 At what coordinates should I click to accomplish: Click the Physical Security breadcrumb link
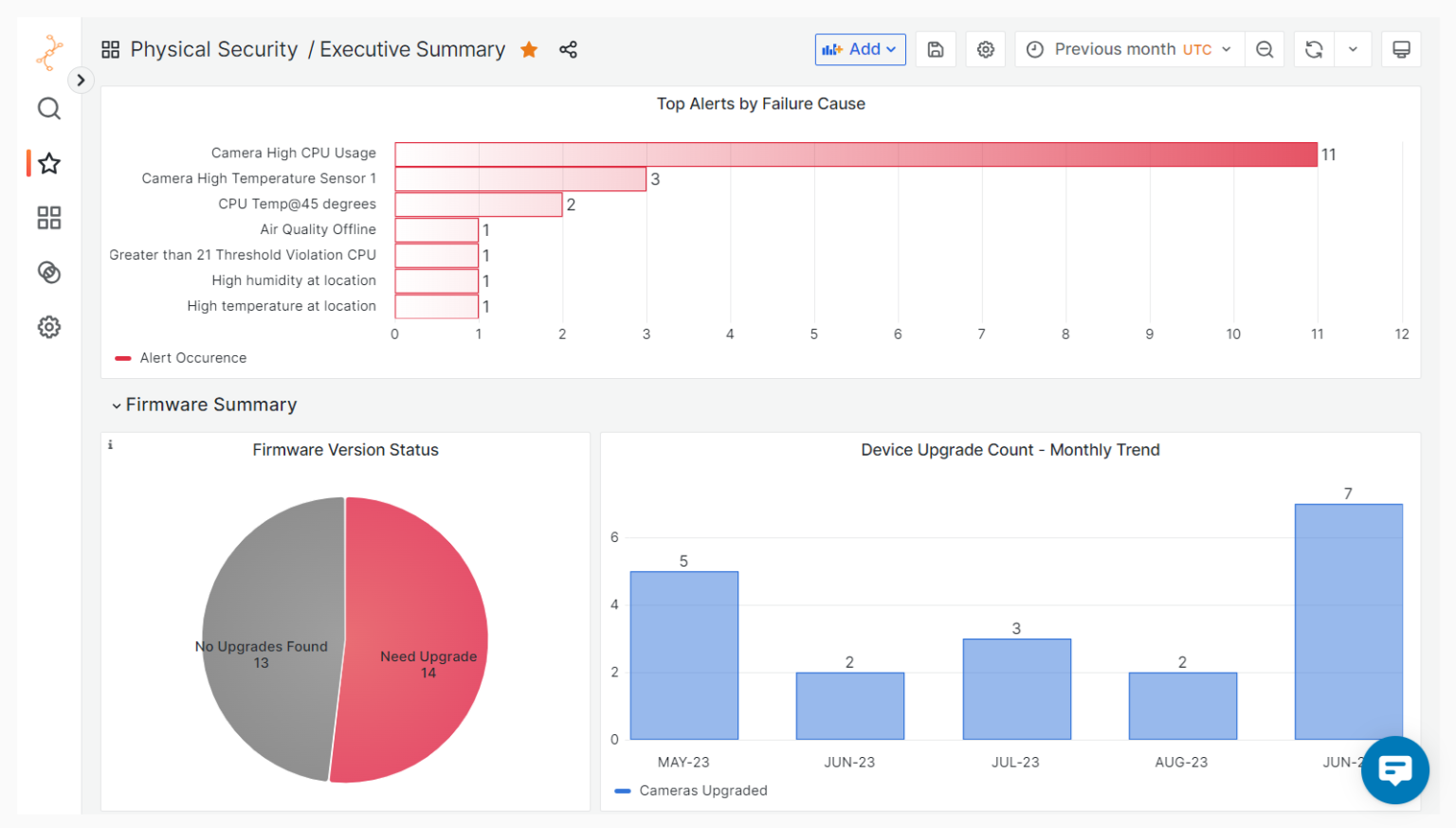click(214, 49)
